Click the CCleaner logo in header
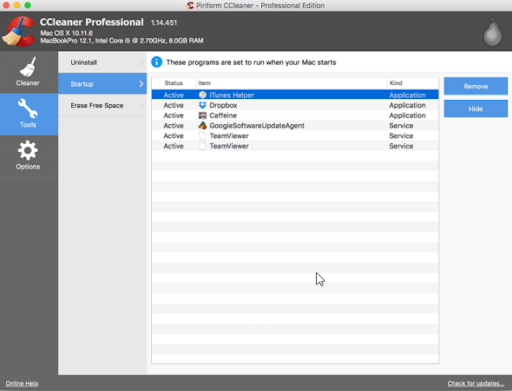The image size is (512, 391). (x=18, y=31)
